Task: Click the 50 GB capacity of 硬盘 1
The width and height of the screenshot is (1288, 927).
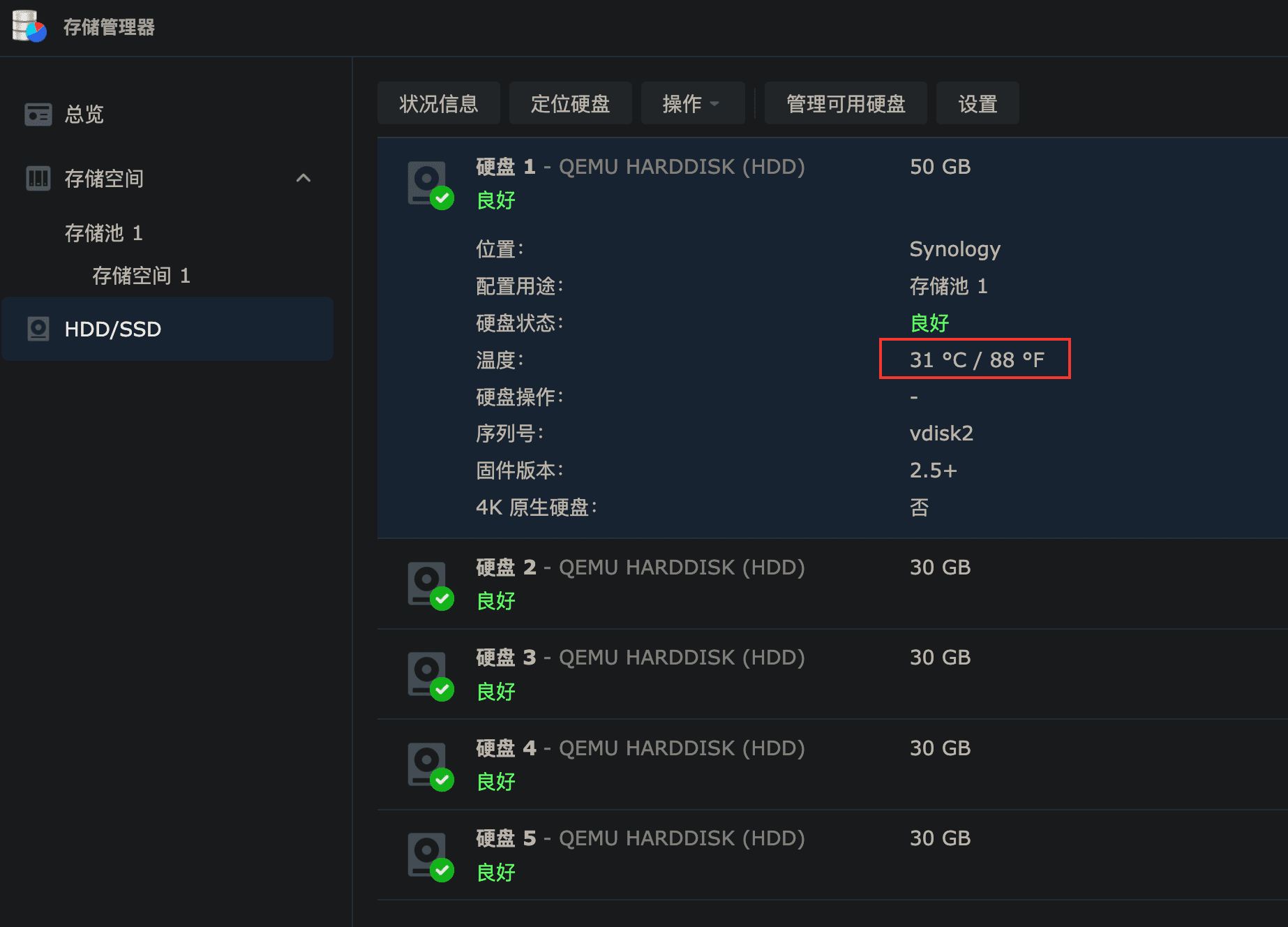Action: 940,167
